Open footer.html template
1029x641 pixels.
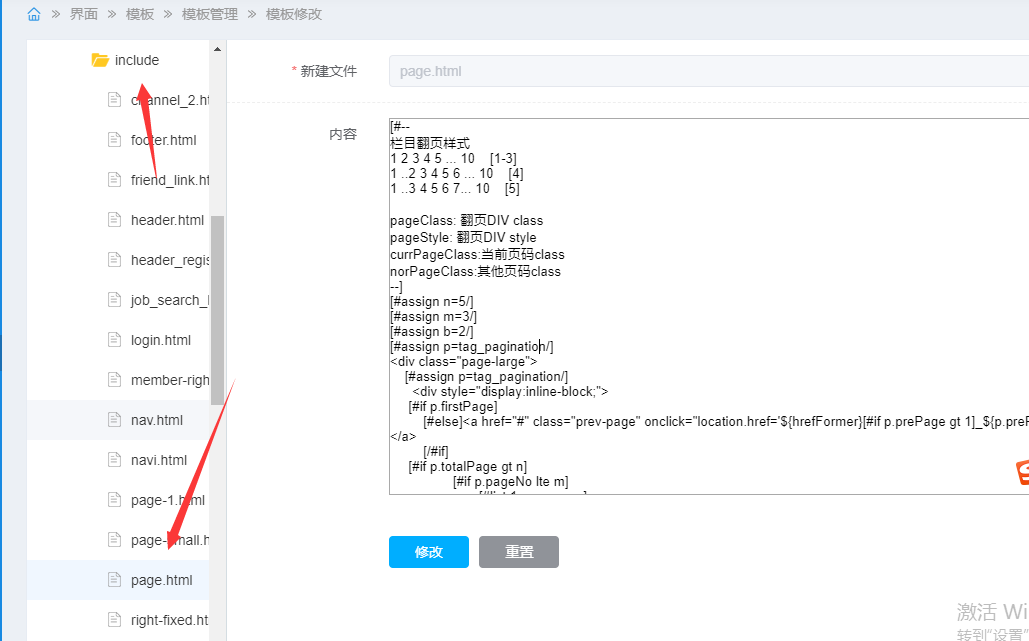[163, 140]
